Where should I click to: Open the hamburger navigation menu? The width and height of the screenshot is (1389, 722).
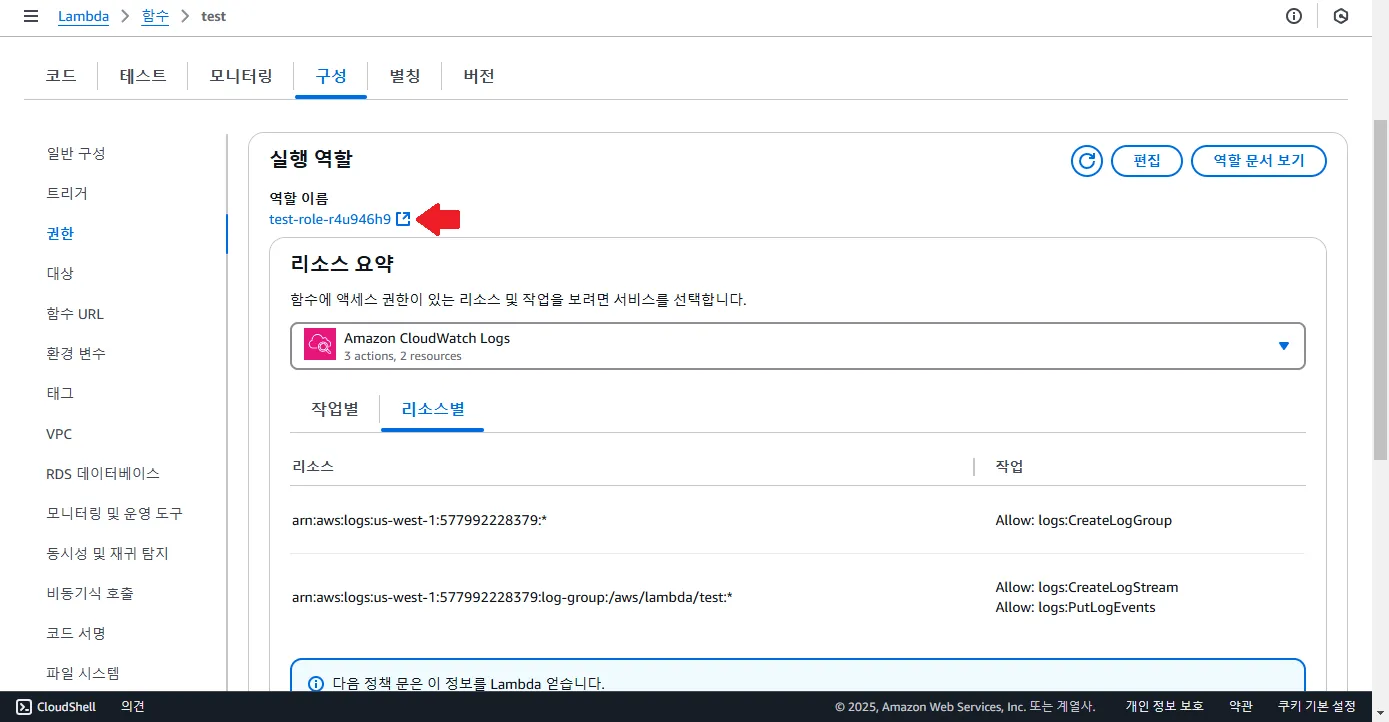30,16
